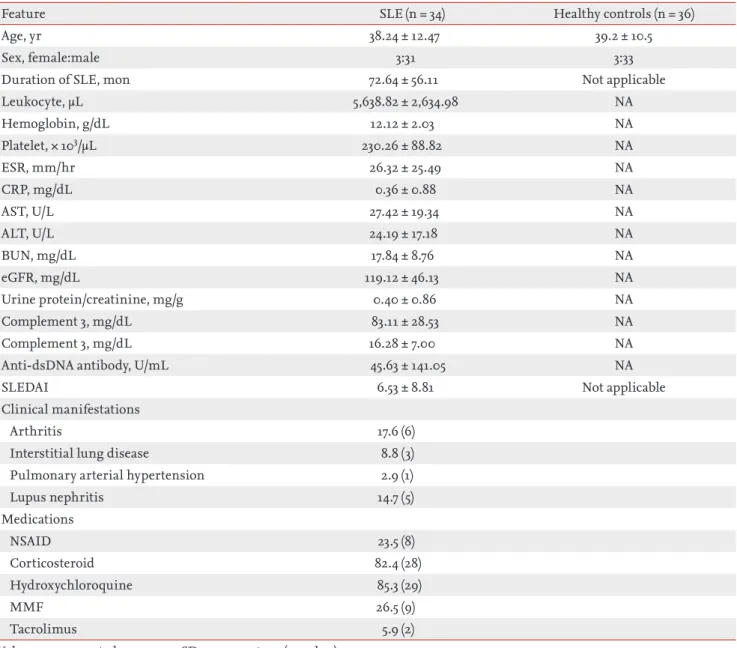This screenshot has height=648, width=737.
Task: Click NA in the ESR row
Action: pos(624,168)
